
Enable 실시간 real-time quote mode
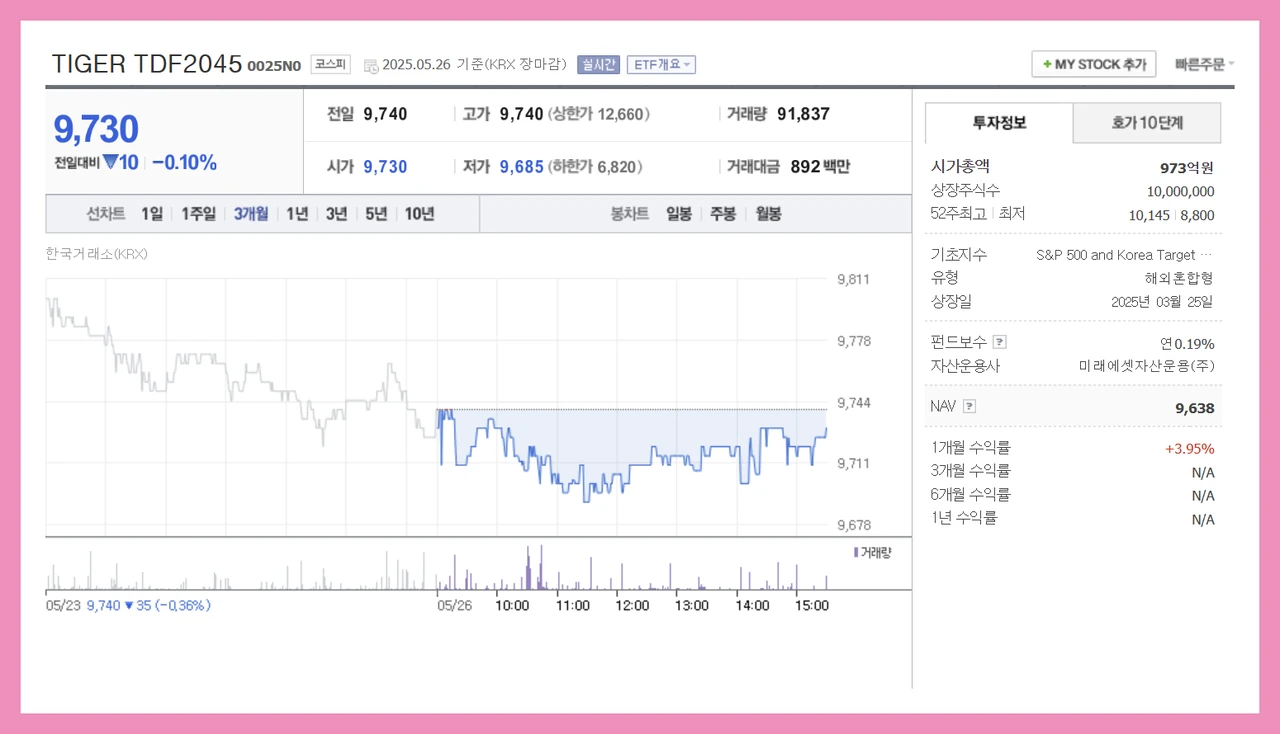coord(599,64)
